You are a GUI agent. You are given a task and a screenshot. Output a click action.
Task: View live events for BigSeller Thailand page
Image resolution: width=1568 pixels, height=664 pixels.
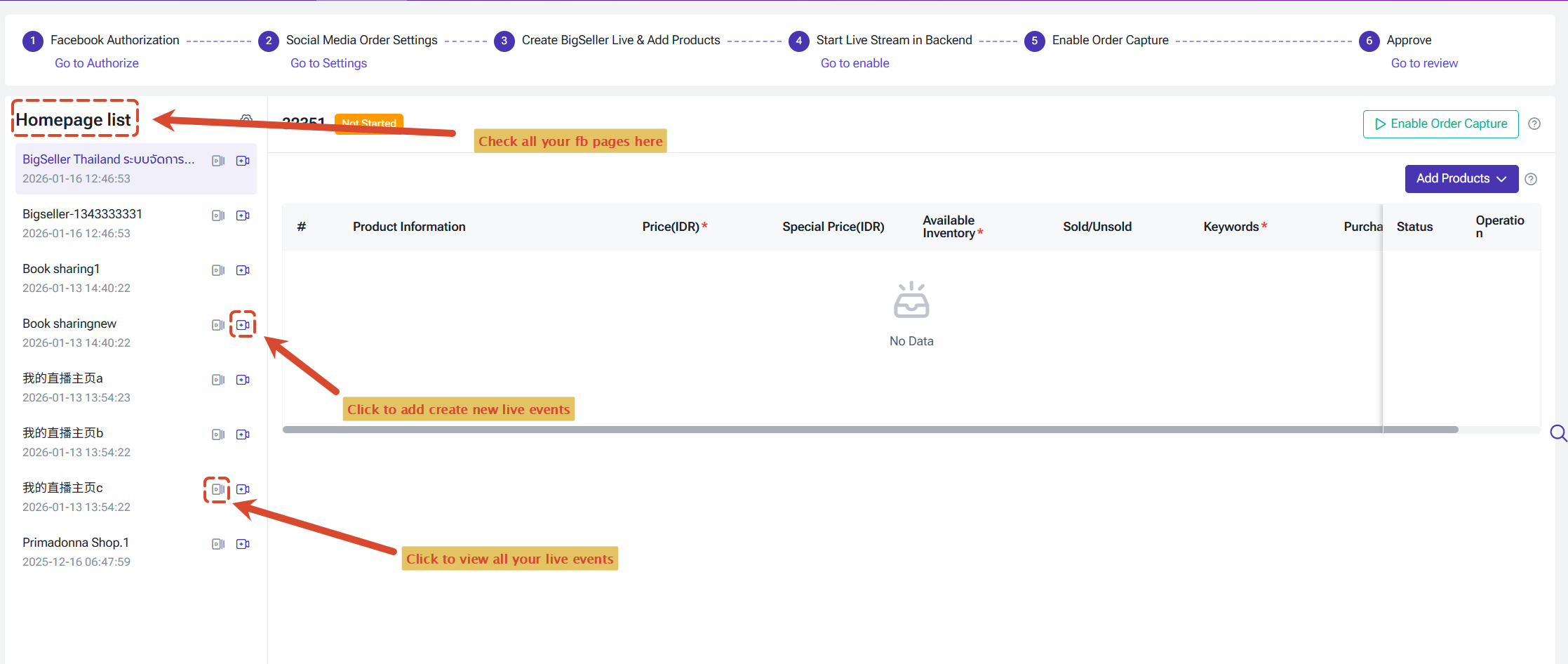[x=218, y=161]
